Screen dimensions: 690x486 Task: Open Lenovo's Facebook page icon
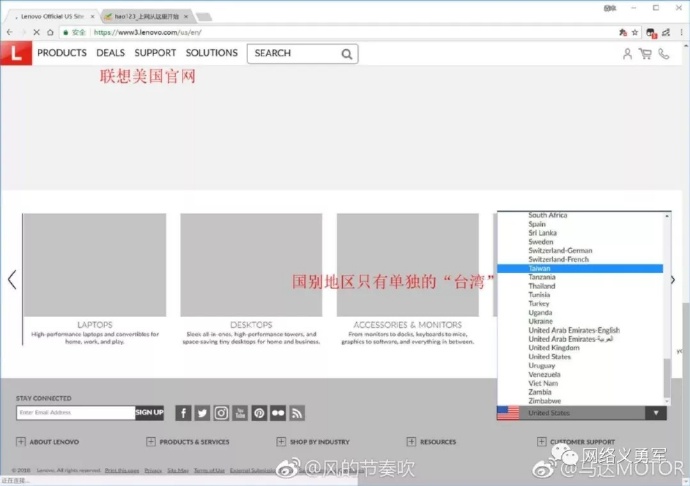coord(183,413)
